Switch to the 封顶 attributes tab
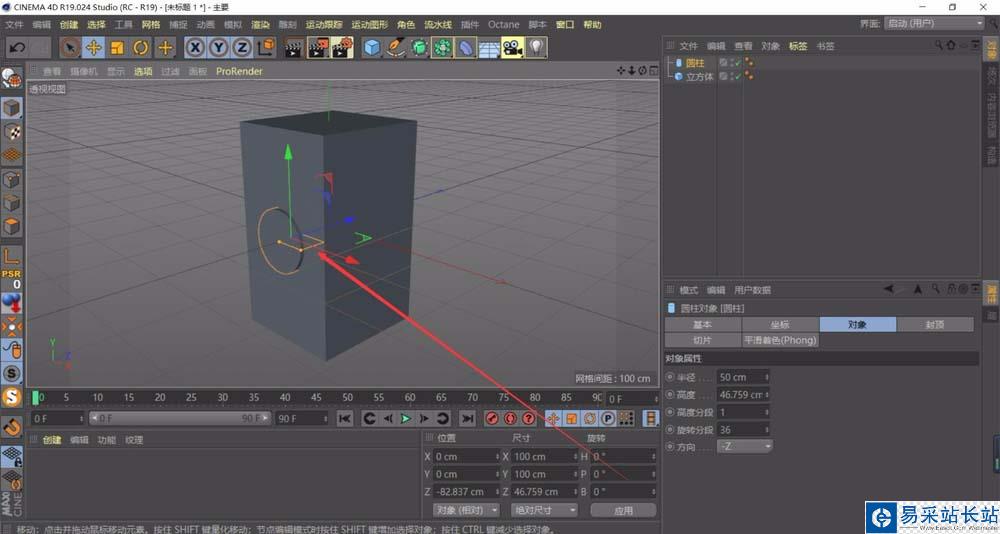Viewport: 1000px width, 534px height. point(935,325)
